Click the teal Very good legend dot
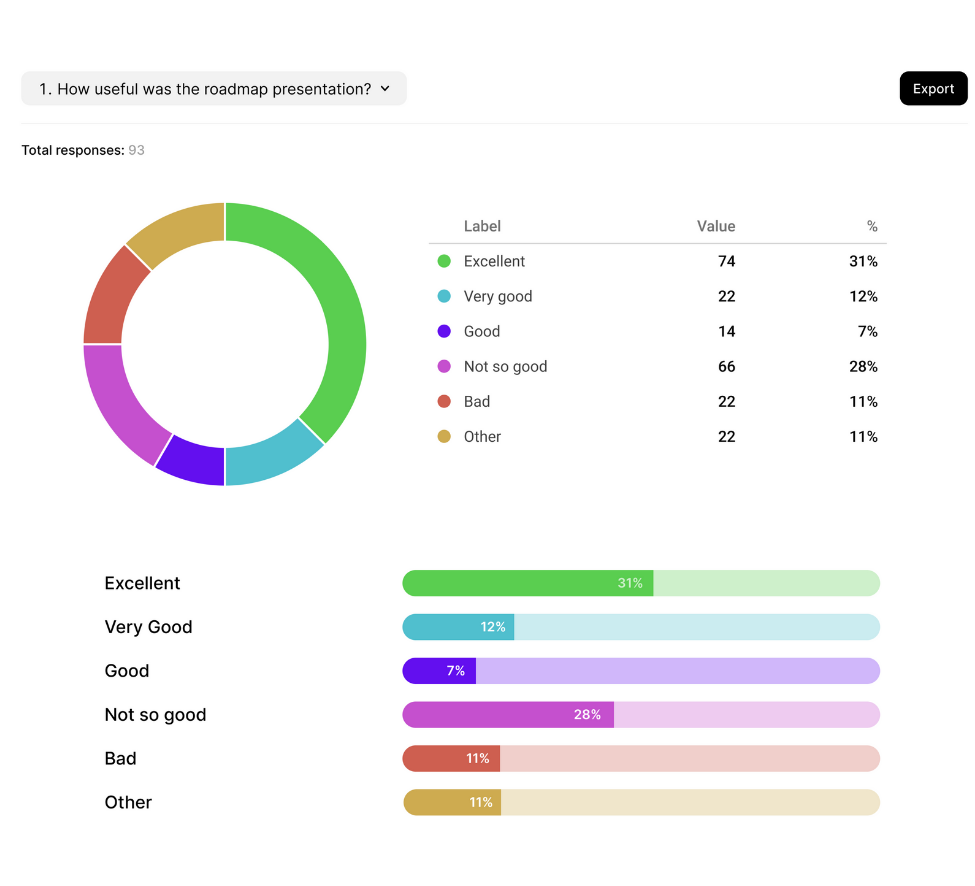Viewport: 975px width, 886px height. point(444,296)
